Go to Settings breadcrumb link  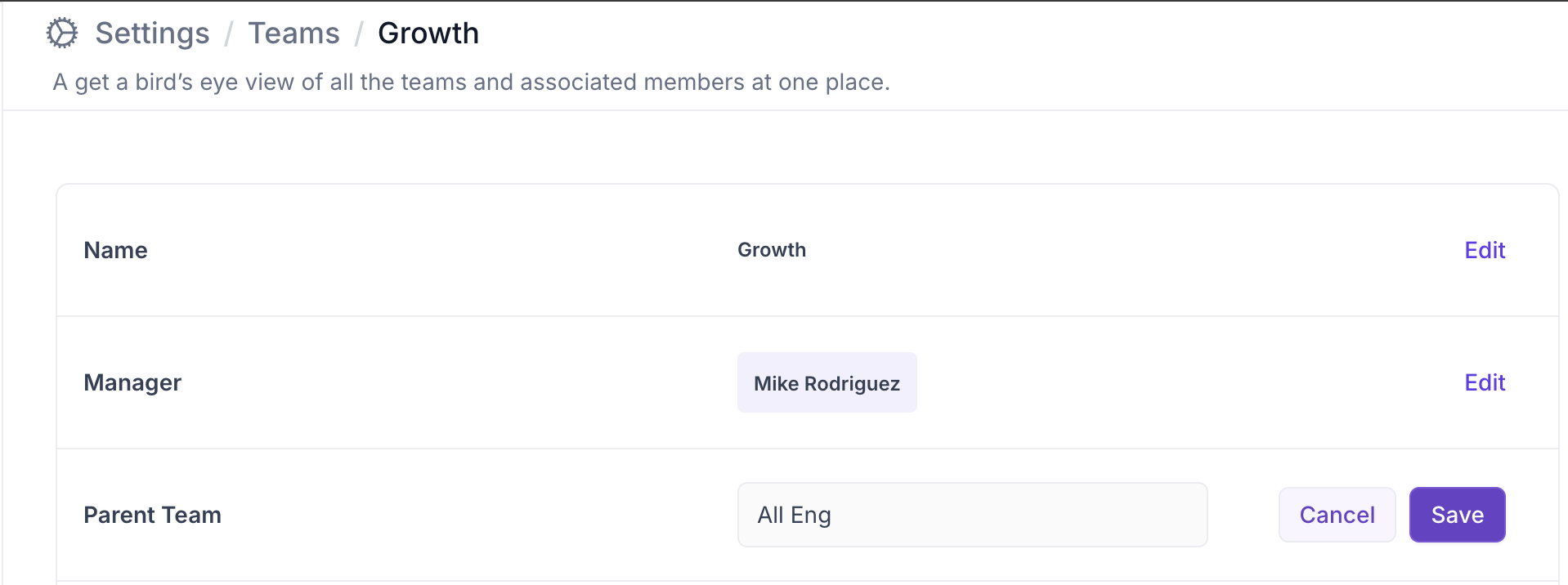pos(152,33)
